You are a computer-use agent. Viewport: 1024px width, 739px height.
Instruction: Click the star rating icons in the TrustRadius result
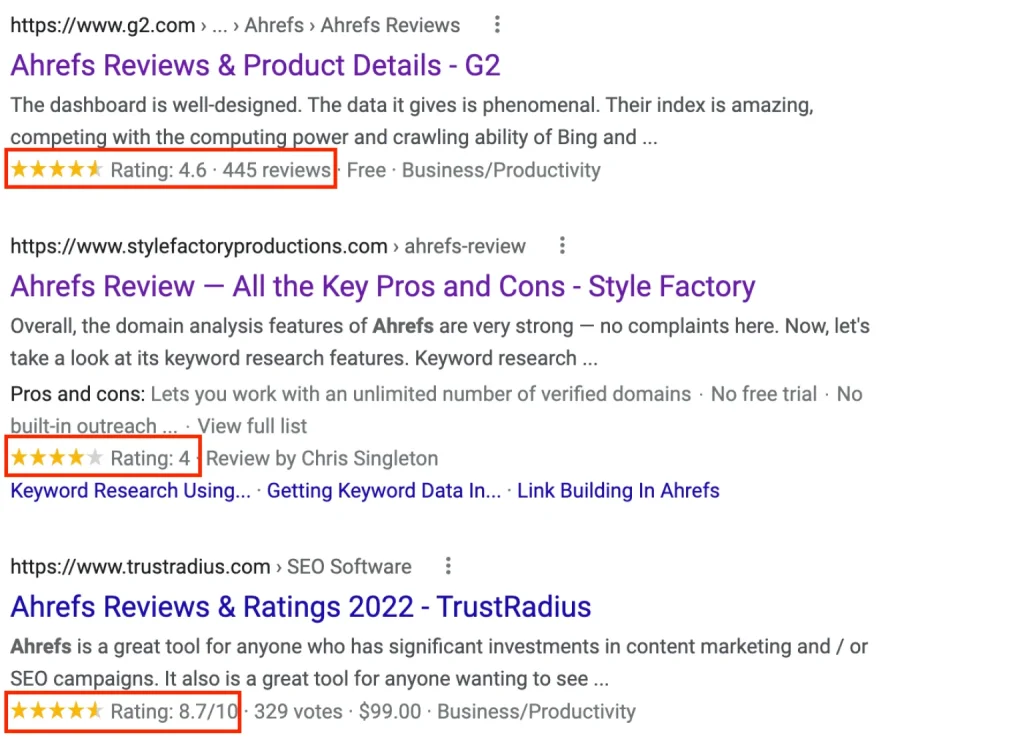tap(57, 710)
